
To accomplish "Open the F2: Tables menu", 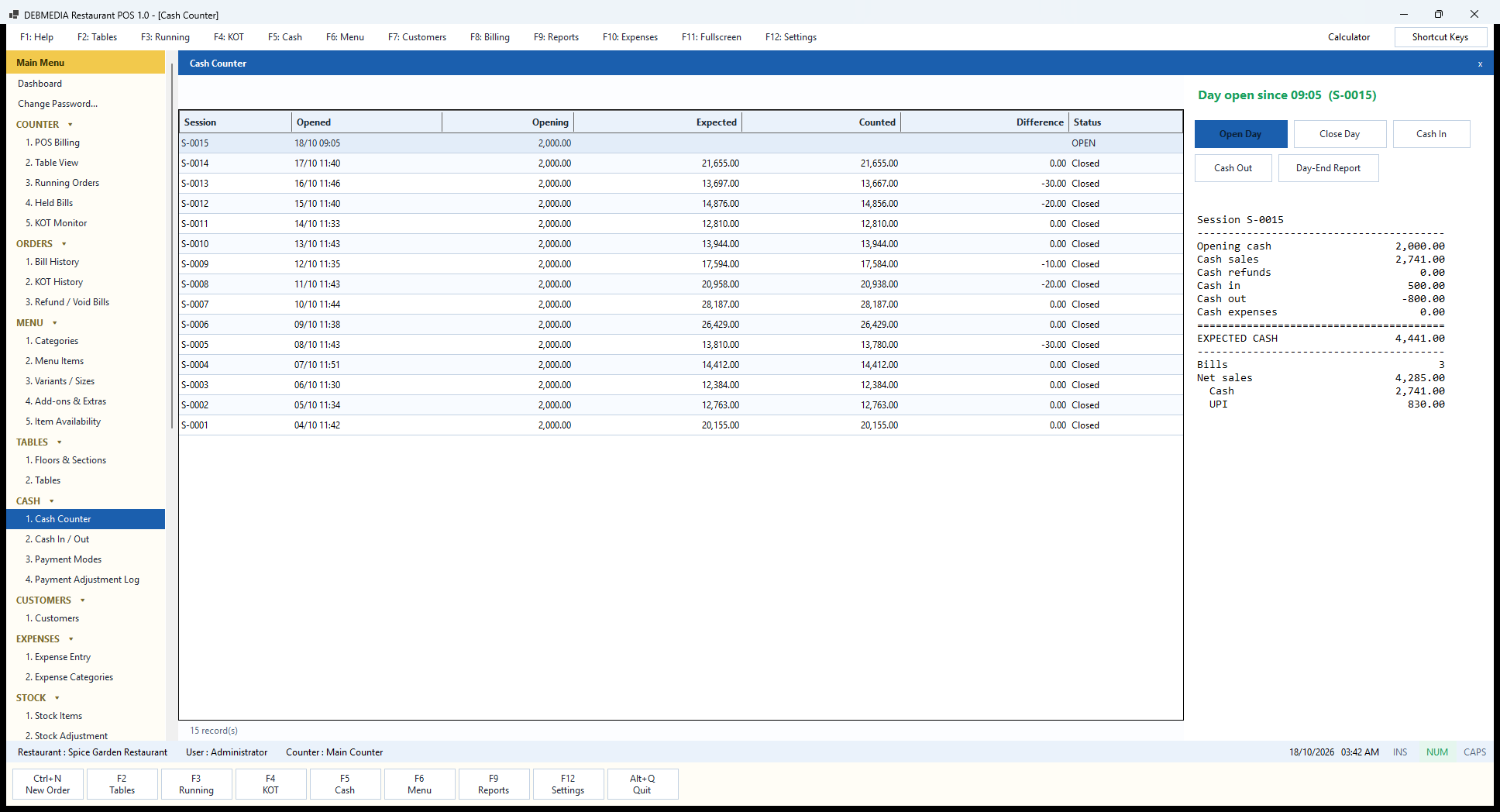I will tap(97, 37).
